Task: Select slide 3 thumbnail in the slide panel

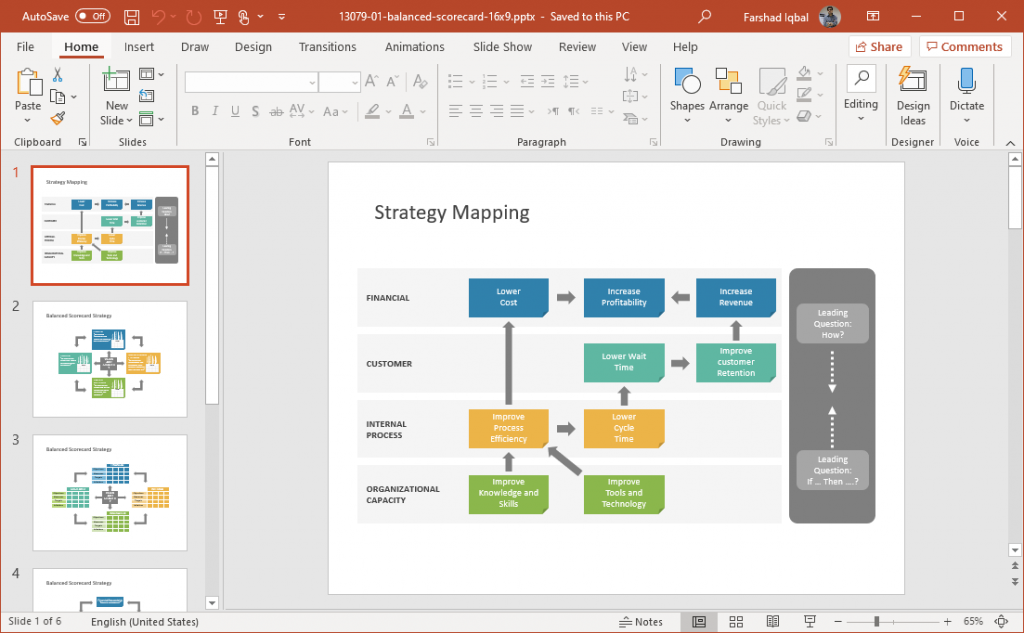Action: (x=110, y=492)
